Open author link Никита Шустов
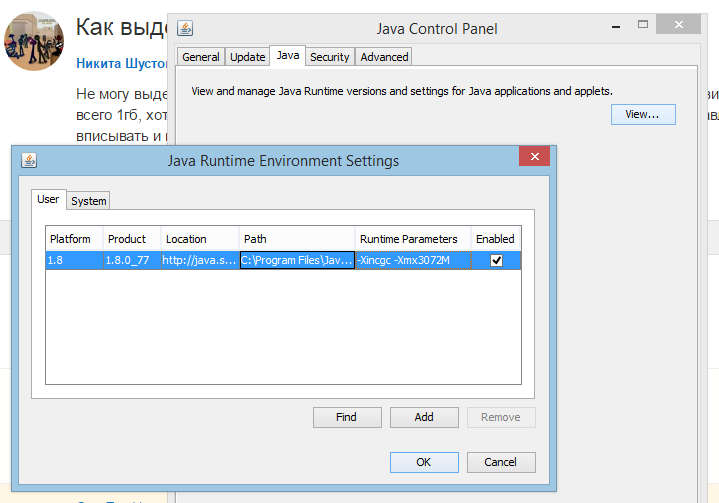 120,63
